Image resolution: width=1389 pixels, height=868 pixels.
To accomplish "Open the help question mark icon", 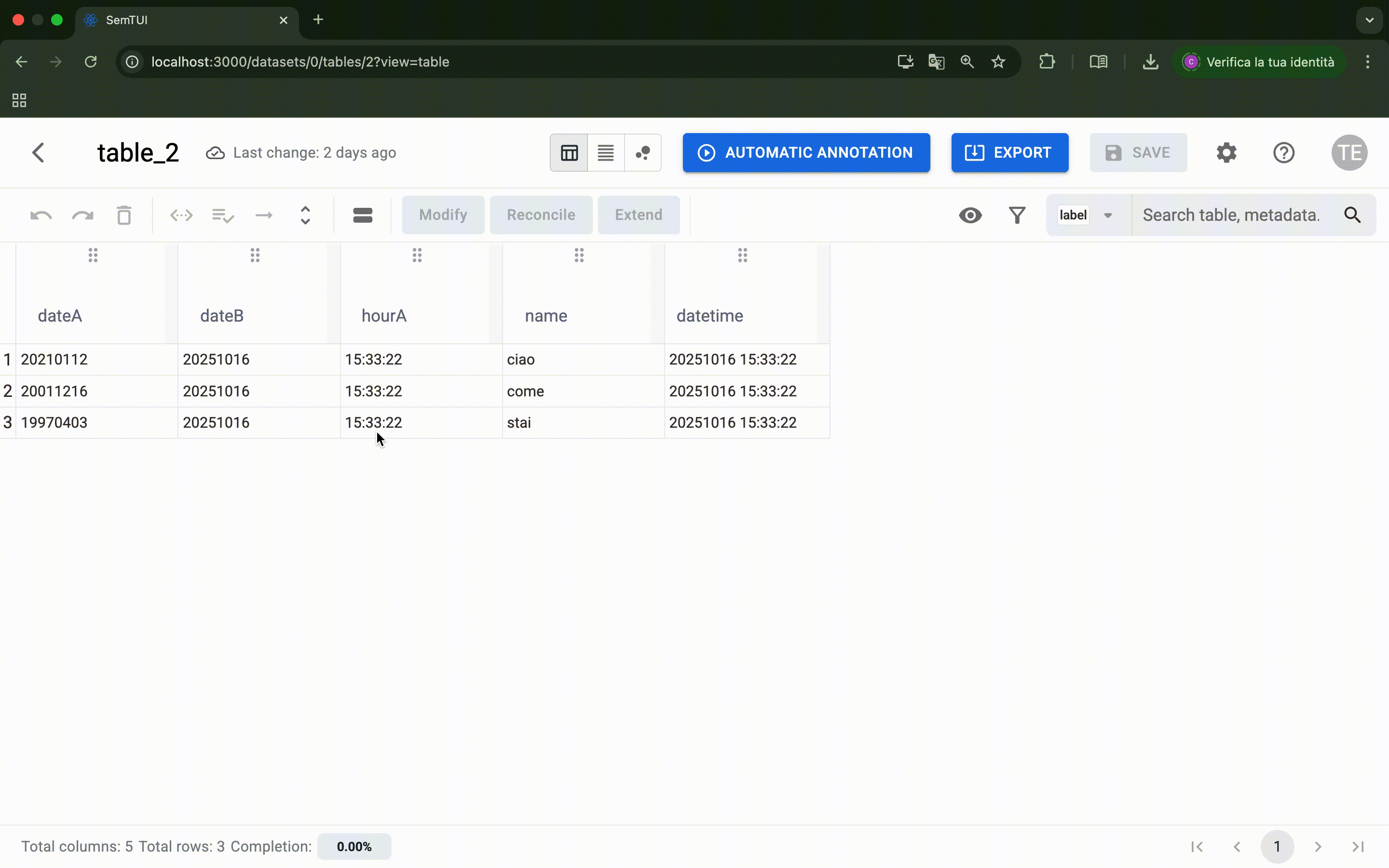I will click(x=1283, y=153).
